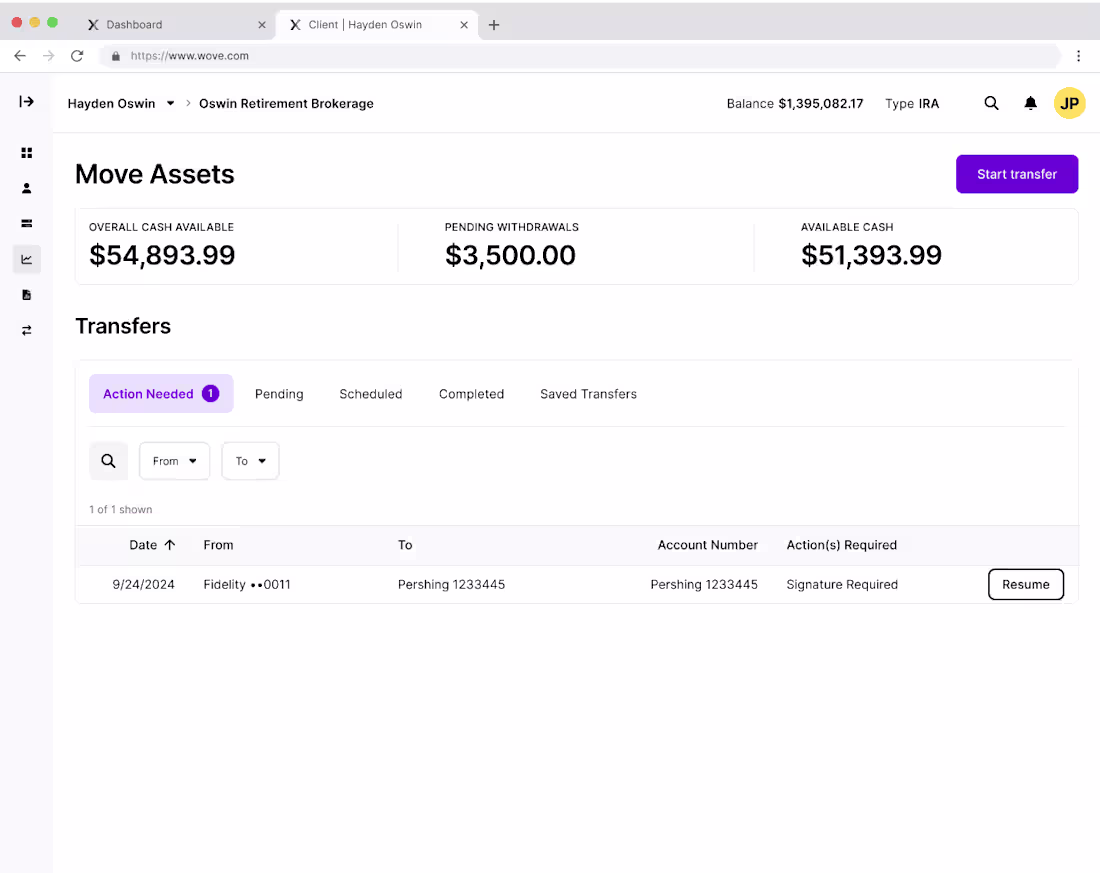Viewport: 1100px width, 873px height.
Task: Open the JP profile avatar
Action: click(x=1069, y=103)
